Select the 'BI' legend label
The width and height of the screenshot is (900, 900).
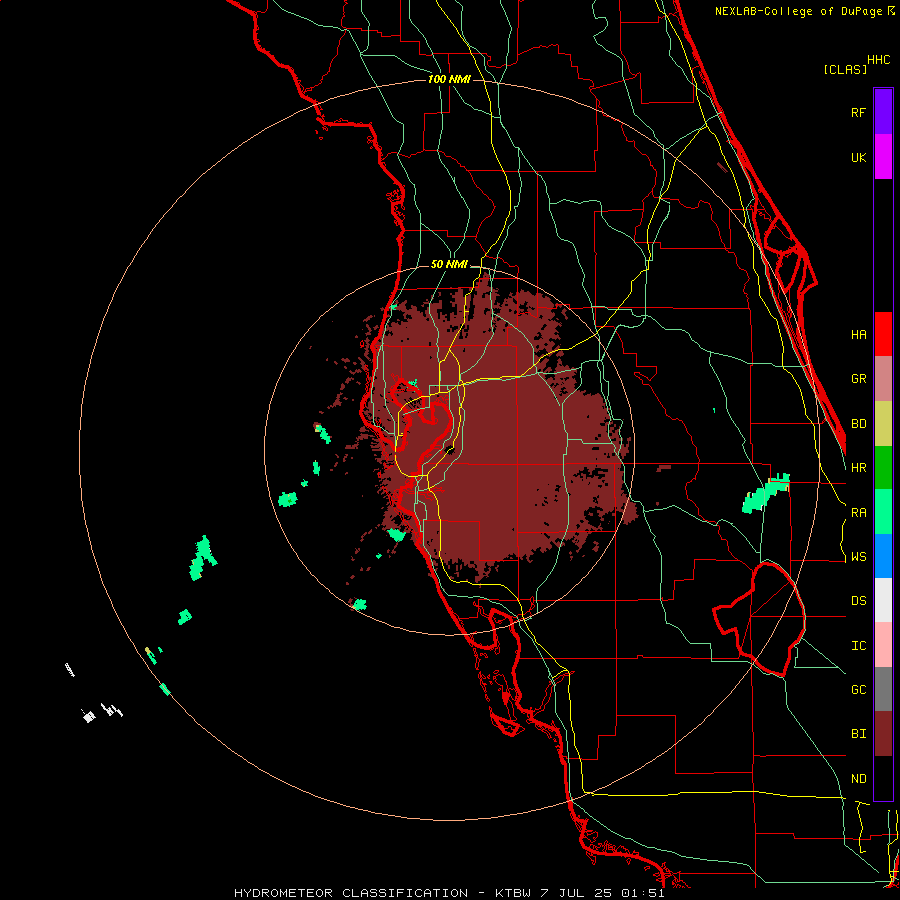(858, 734)
